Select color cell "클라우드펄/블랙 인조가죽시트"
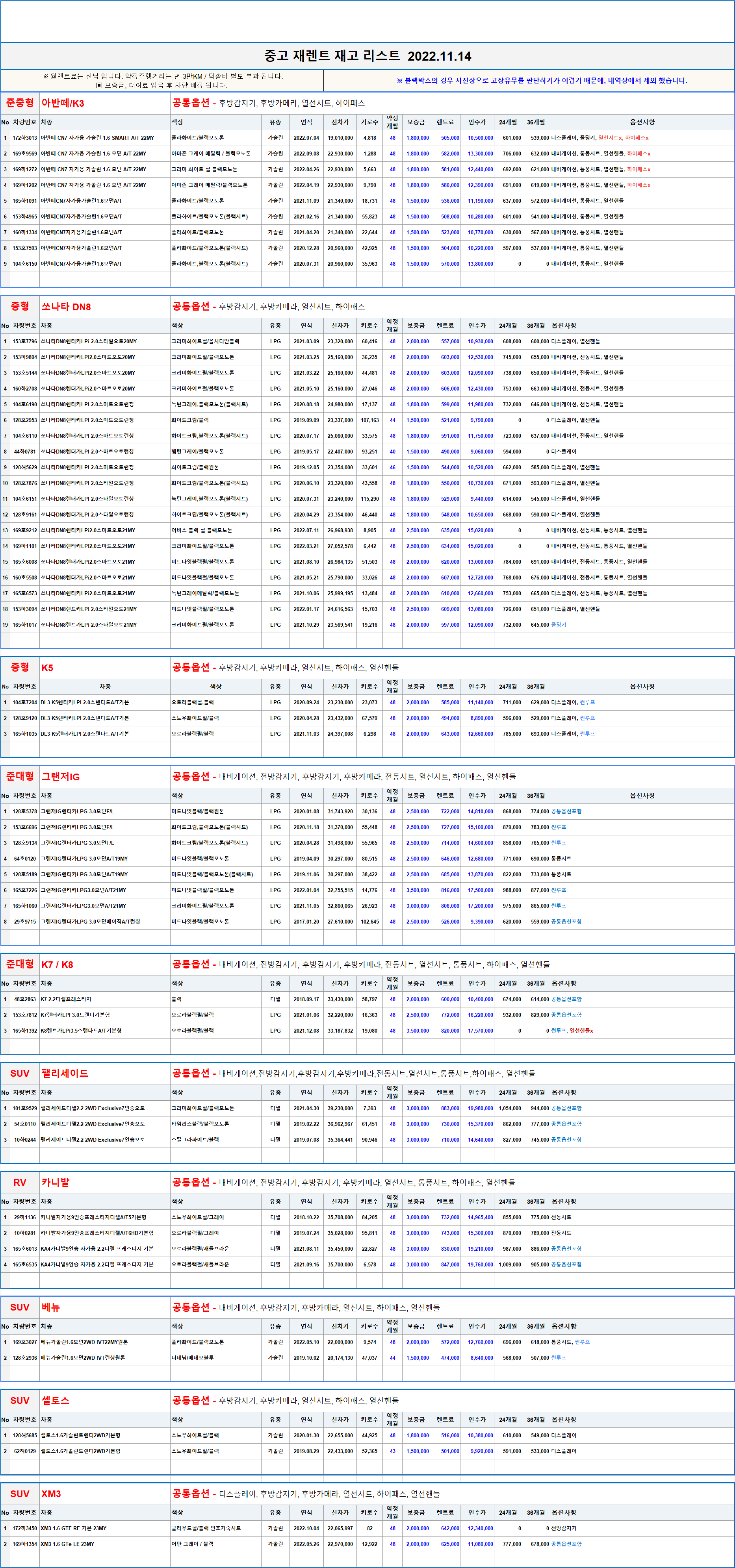Image resolution: width=735 pixels, height=1568 pixels. 206,1528
